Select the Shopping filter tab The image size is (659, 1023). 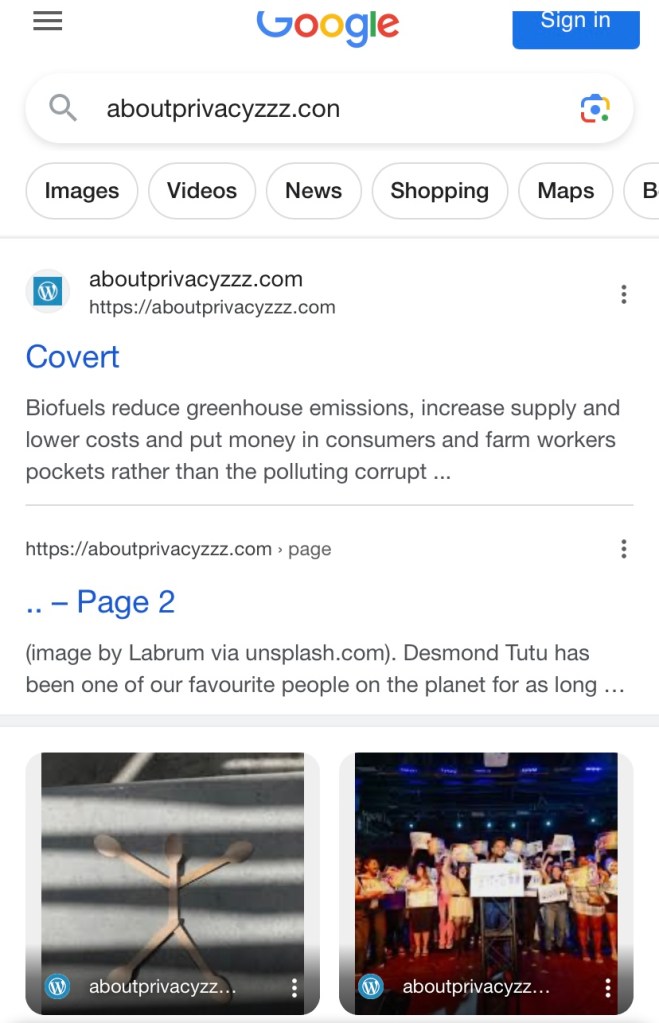point(439,191)
